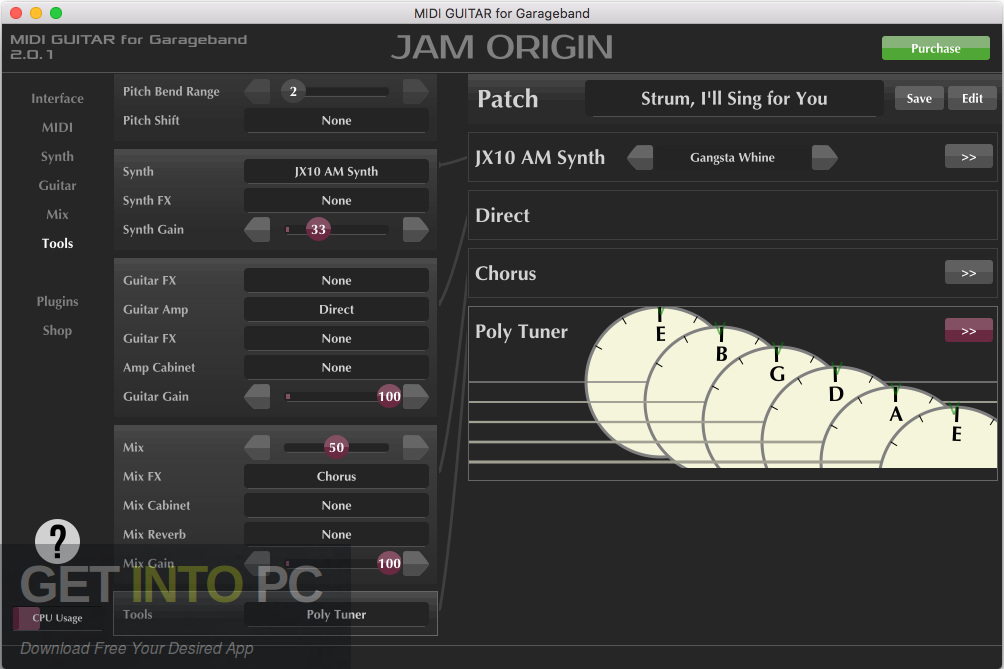Open Tools dropdown showing Poly Tuner

tap(336, 615)
